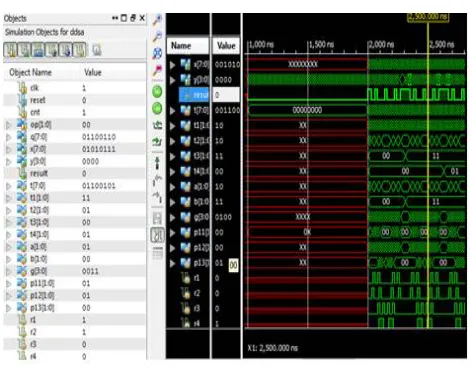This screenshot has width=474, height=382.
Task: Click the Name header in waveform pane
Action: point(188,46)
